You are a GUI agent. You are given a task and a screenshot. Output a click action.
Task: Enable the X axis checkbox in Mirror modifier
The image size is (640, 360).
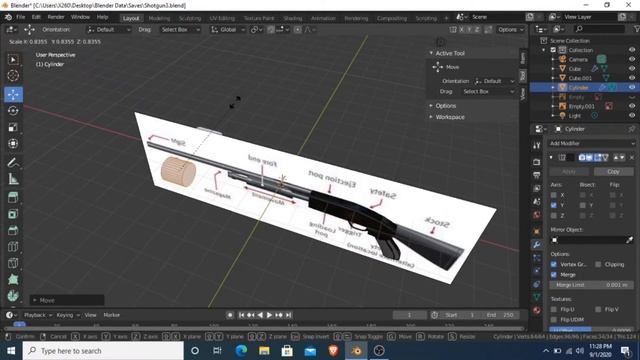click(553, 195)
